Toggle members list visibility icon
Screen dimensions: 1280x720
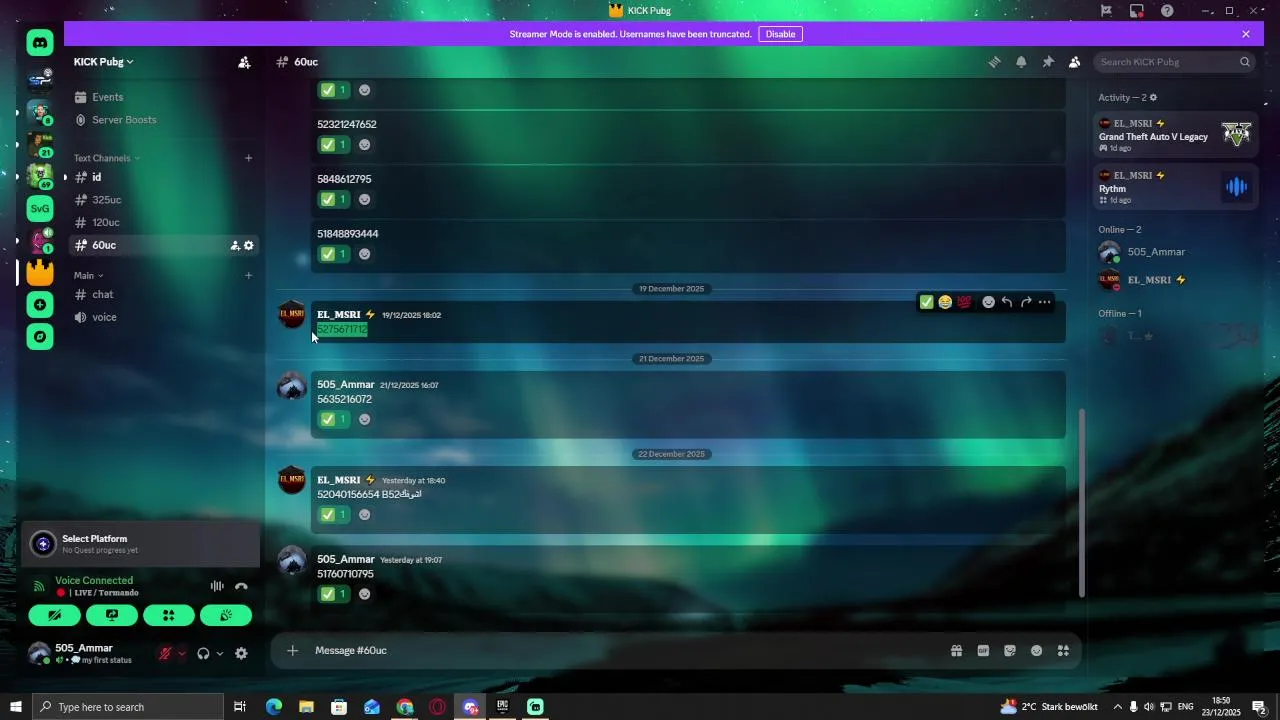tap(1074, 62)
